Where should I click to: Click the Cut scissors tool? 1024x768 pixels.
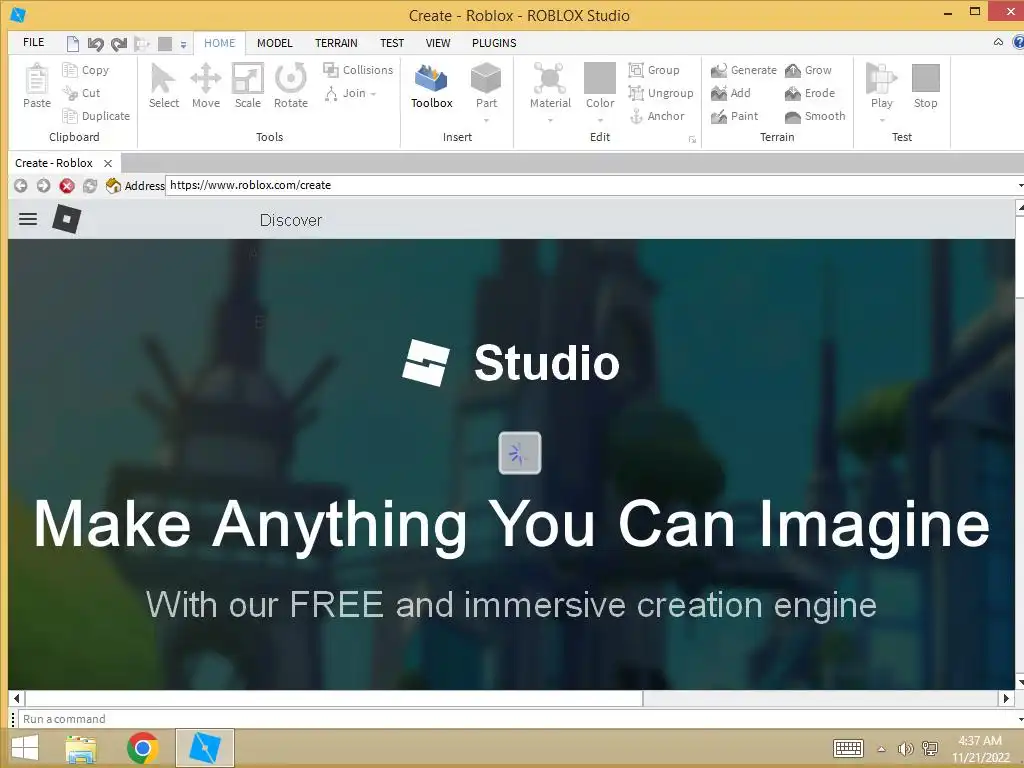click(x=82, y=93)
